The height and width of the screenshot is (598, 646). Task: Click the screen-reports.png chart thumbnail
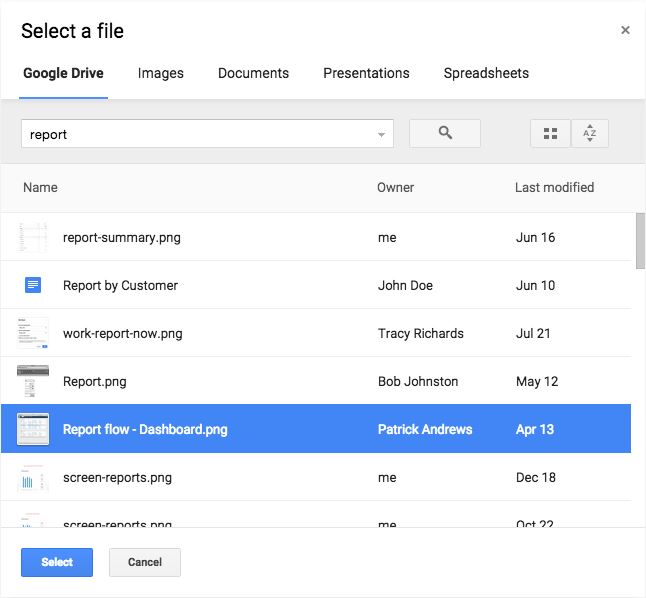(33, 478)
